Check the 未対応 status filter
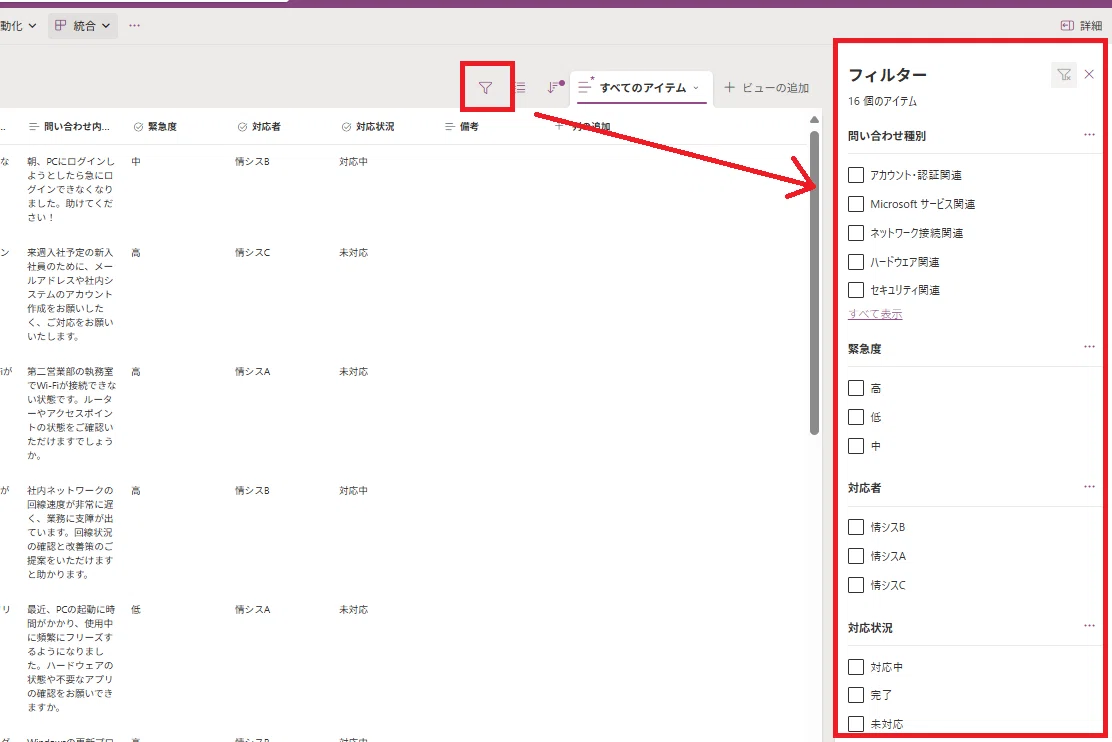The height and width of the screenshot is (742, 1112). point(856,724)
